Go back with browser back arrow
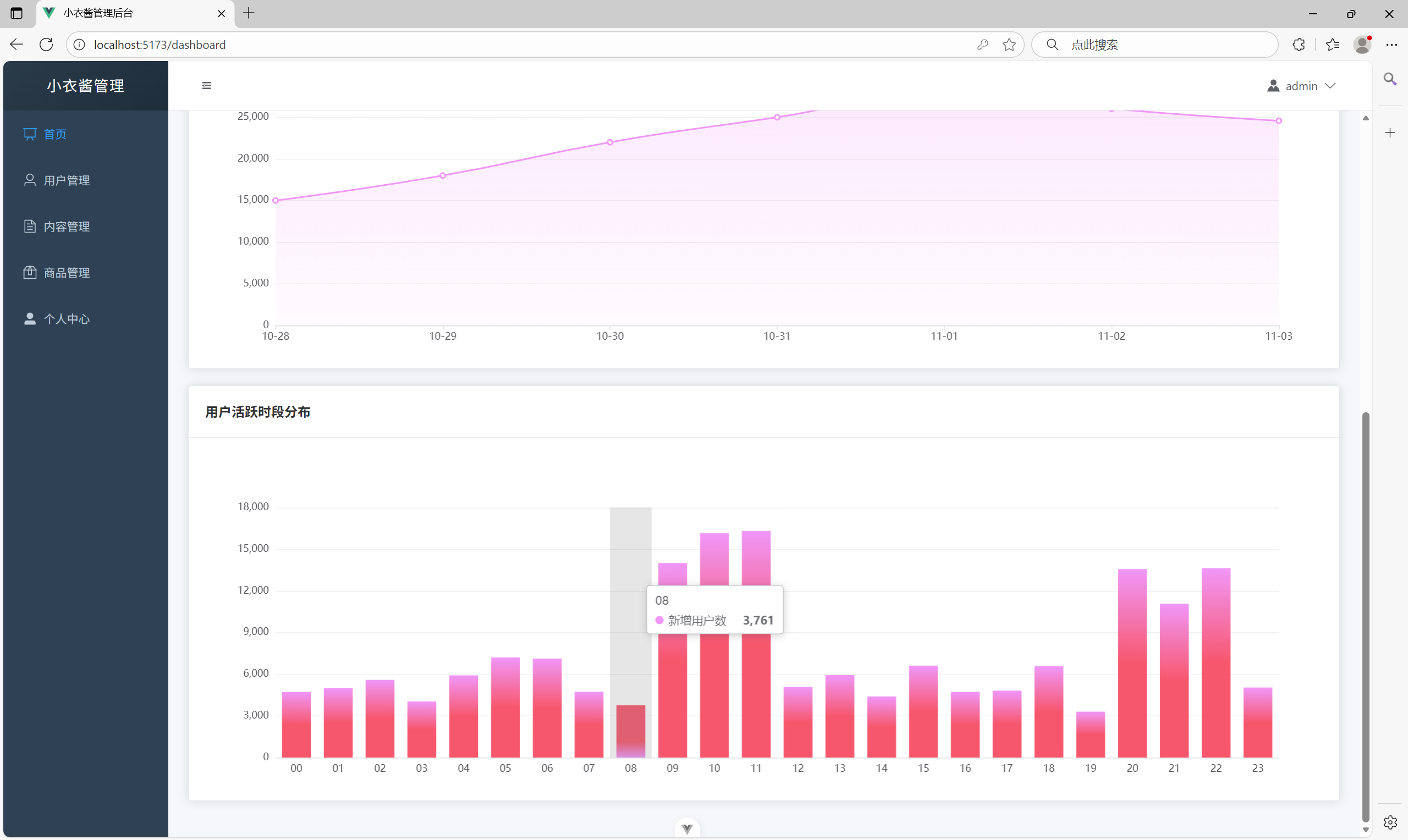The image size is (1408, 840). [16, 44]
